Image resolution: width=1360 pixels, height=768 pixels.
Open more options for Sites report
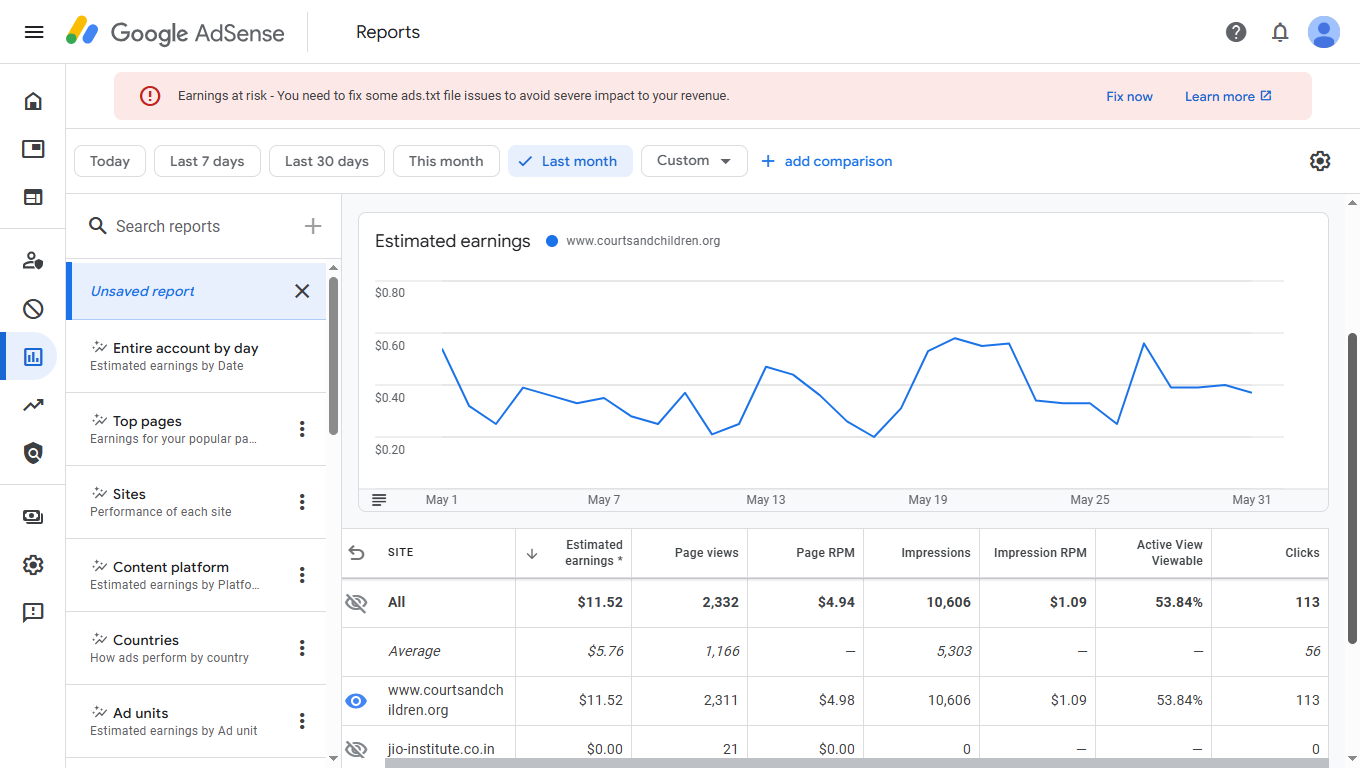pyautogui.click(x=302, y=502)
